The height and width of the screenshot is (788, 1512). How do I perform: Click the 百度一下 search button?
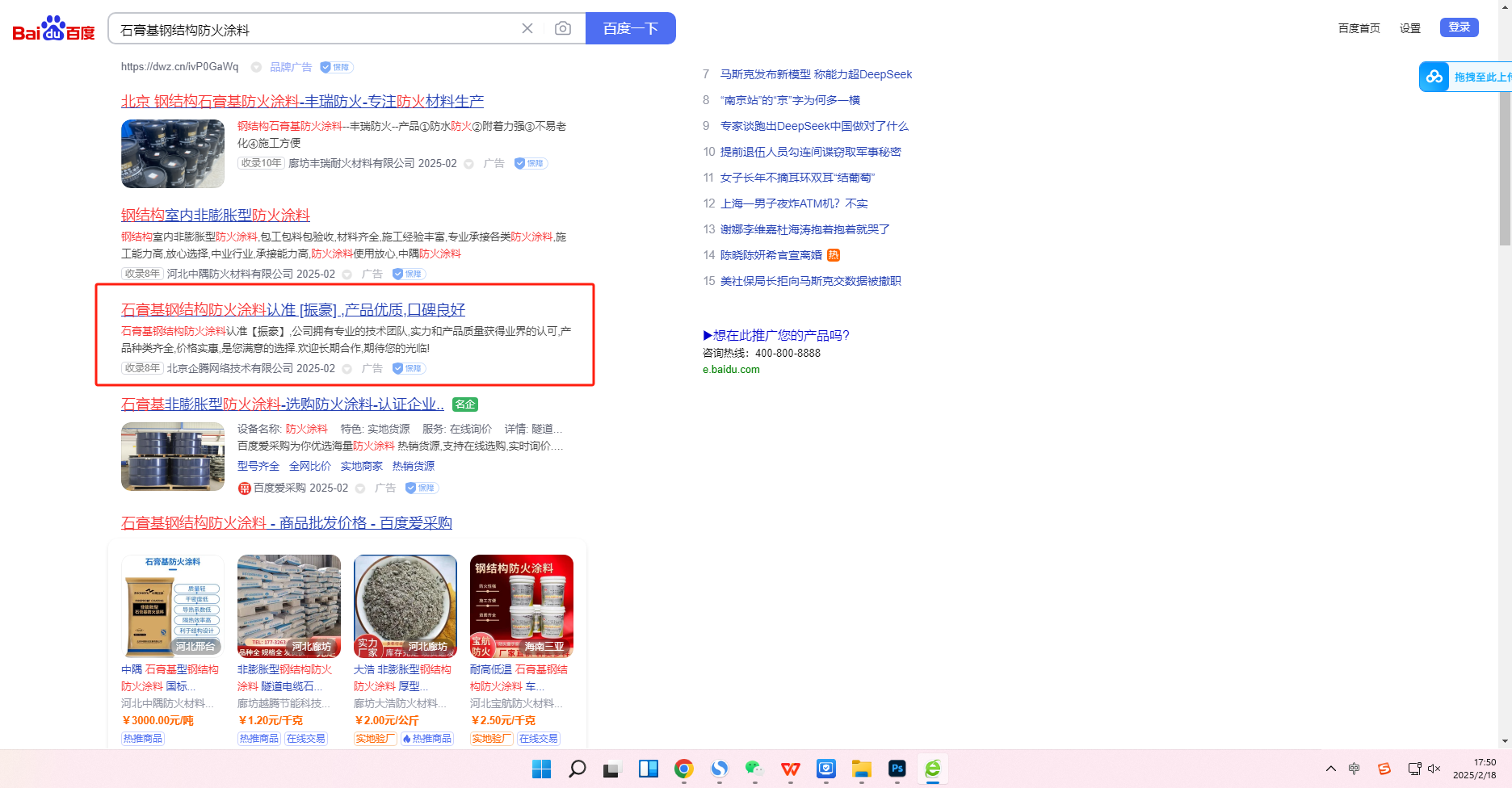(631, 28)
